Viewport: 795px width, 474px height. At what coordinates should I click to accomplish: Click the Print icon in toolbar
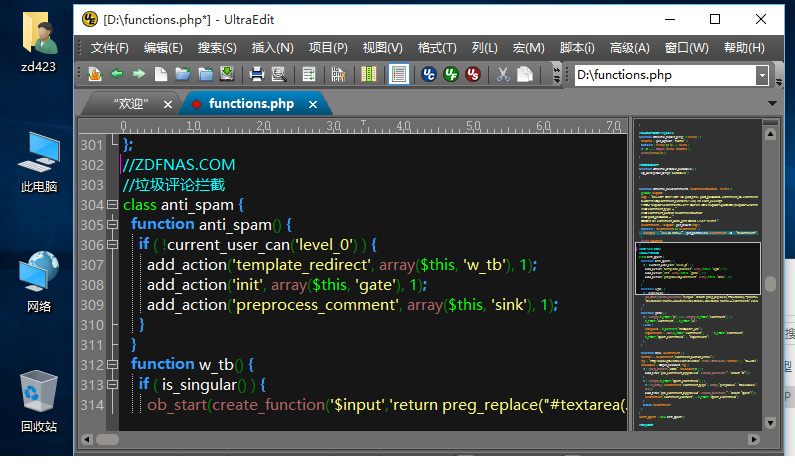(x=256, y=74)
